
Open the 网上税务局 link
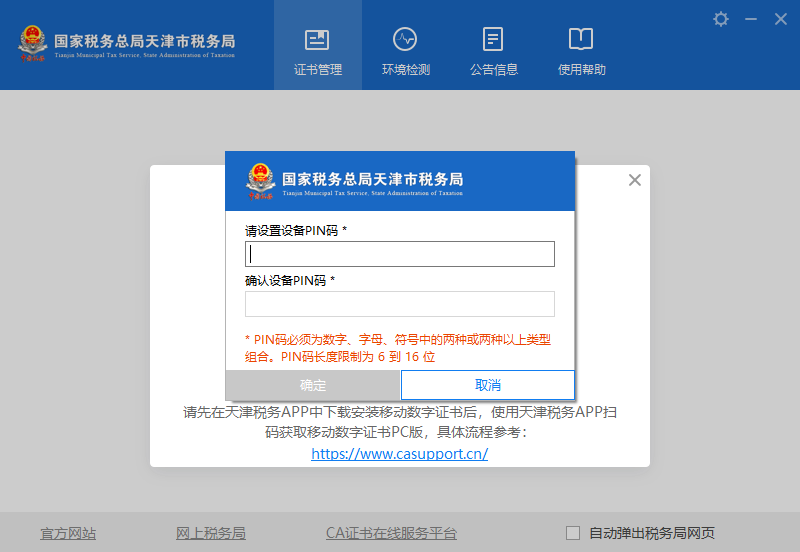tap(211, 533)
